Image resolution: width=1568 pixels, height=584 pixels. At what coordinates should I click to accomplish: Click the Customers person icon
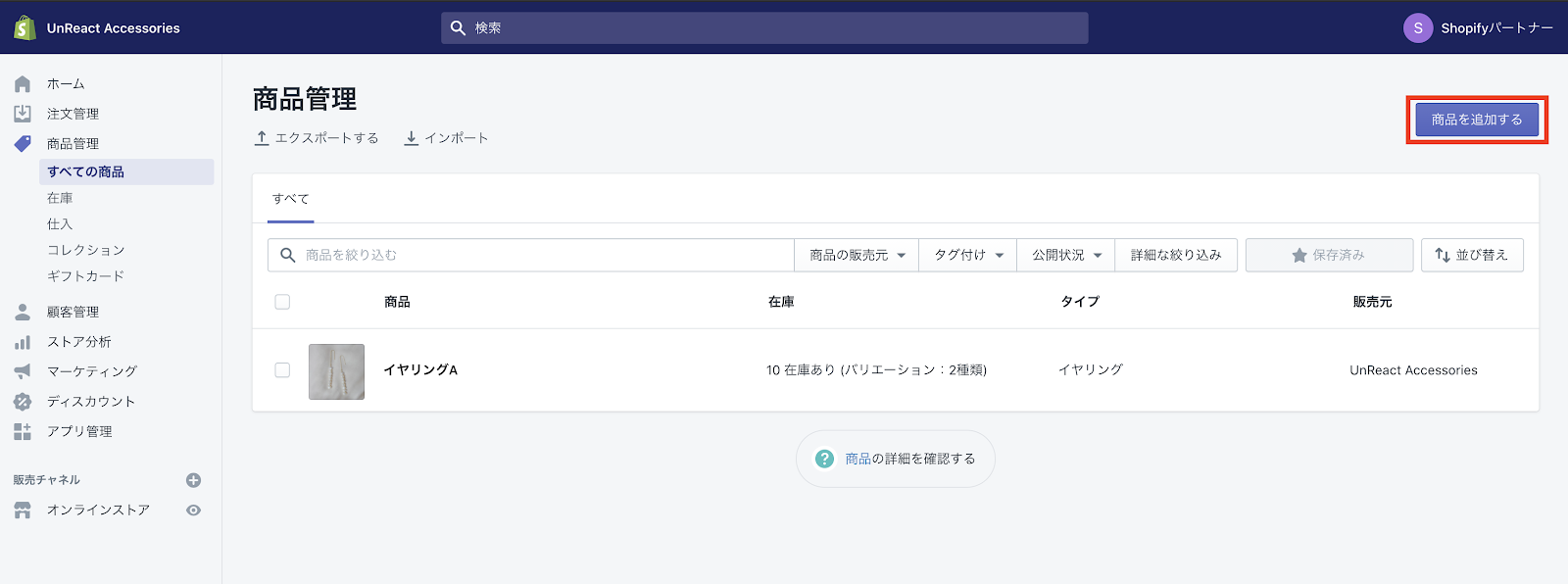click(x=23, y=313)
